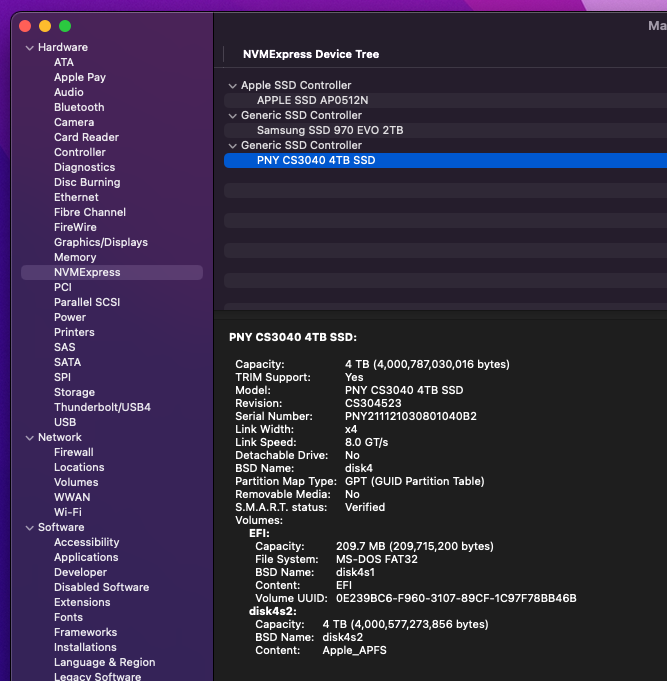Click the yellow minimize window button

click(x=45, y=26)
